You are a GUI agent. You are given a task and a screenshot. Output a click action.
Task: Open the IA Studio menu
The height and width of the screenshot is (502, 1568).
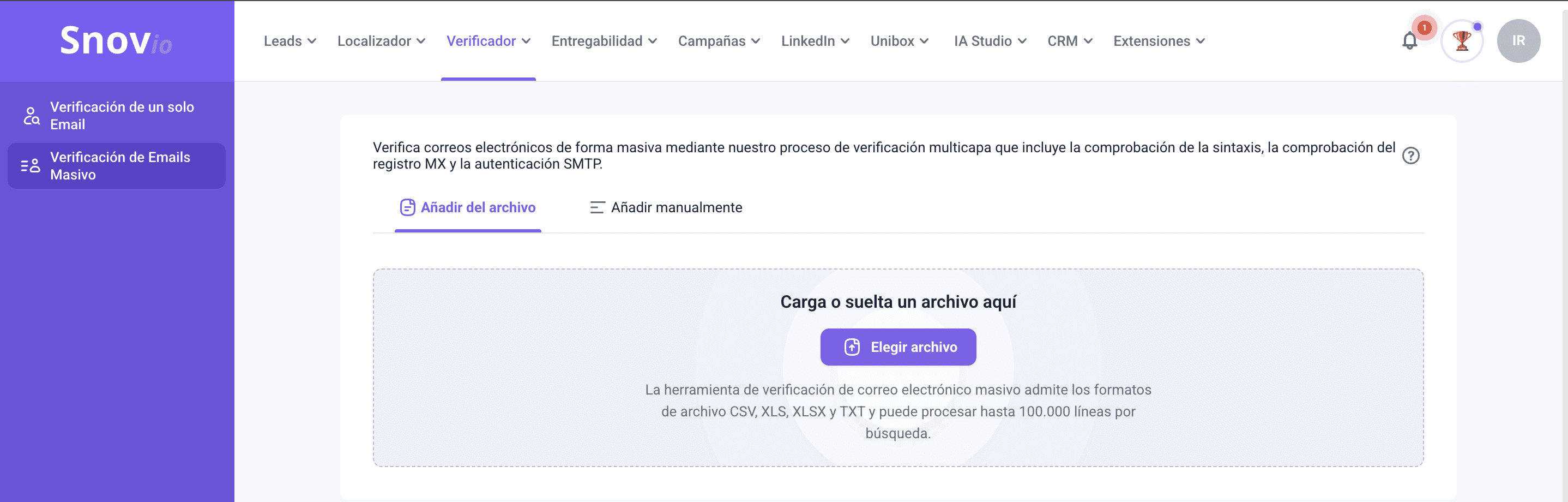click(x=990, y=41)
